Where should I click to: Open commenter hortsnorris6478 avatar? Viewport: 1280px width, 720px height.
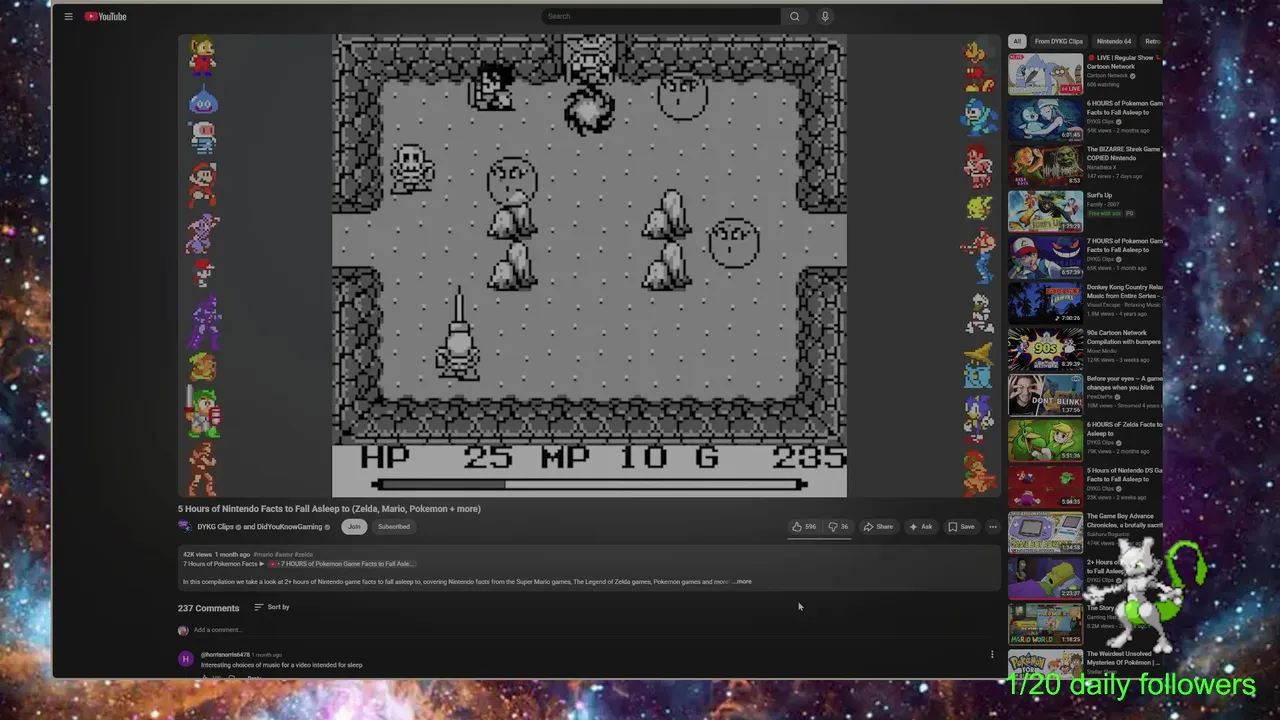point(185,659)
